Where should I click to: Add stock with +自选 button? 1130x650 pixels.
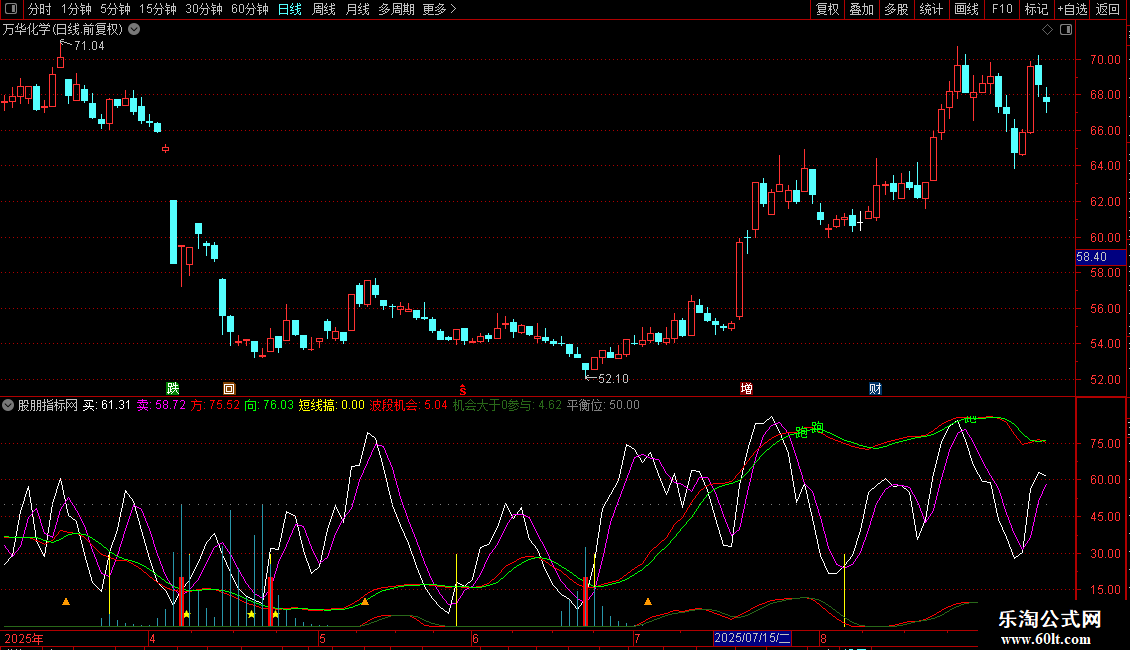pyautogui.click(x=1072, y=9)
